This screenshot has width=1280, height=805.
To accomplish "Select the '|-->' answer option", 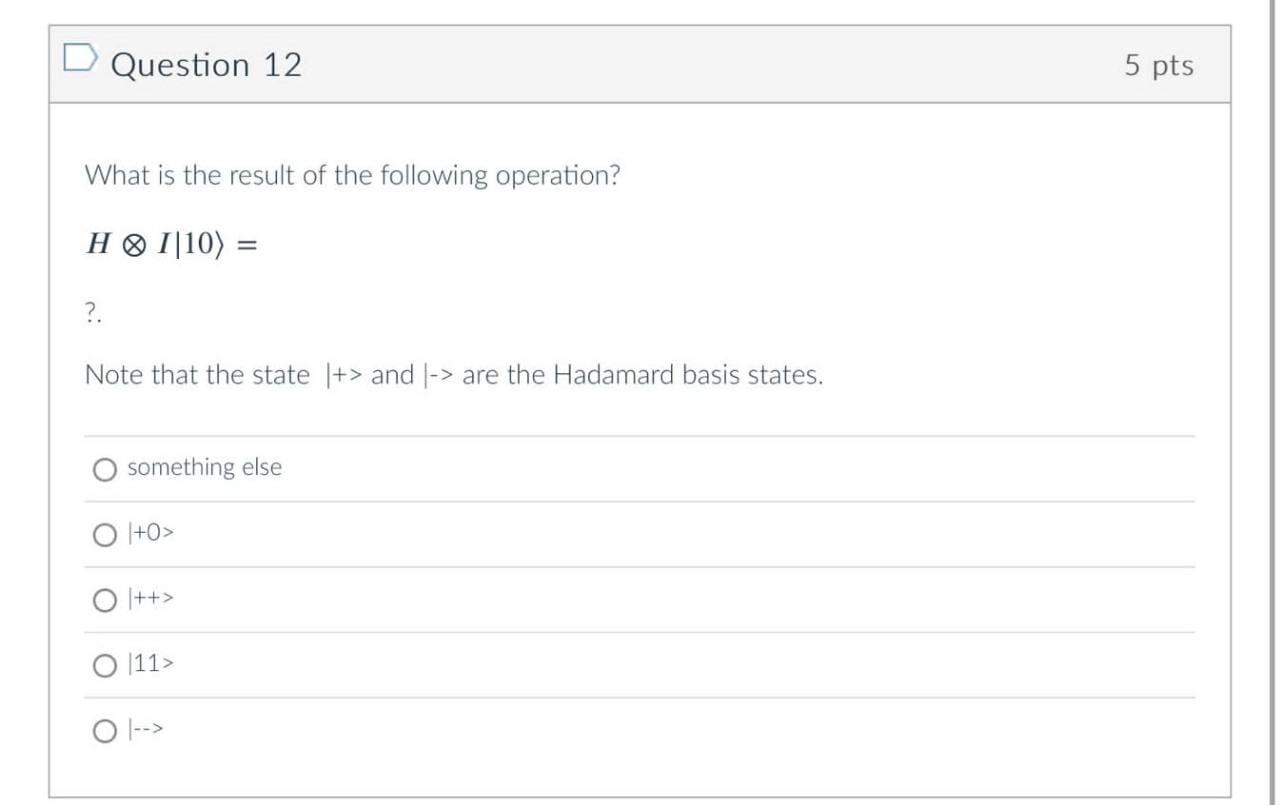I will pyautogui.click(x=104, y=731).
